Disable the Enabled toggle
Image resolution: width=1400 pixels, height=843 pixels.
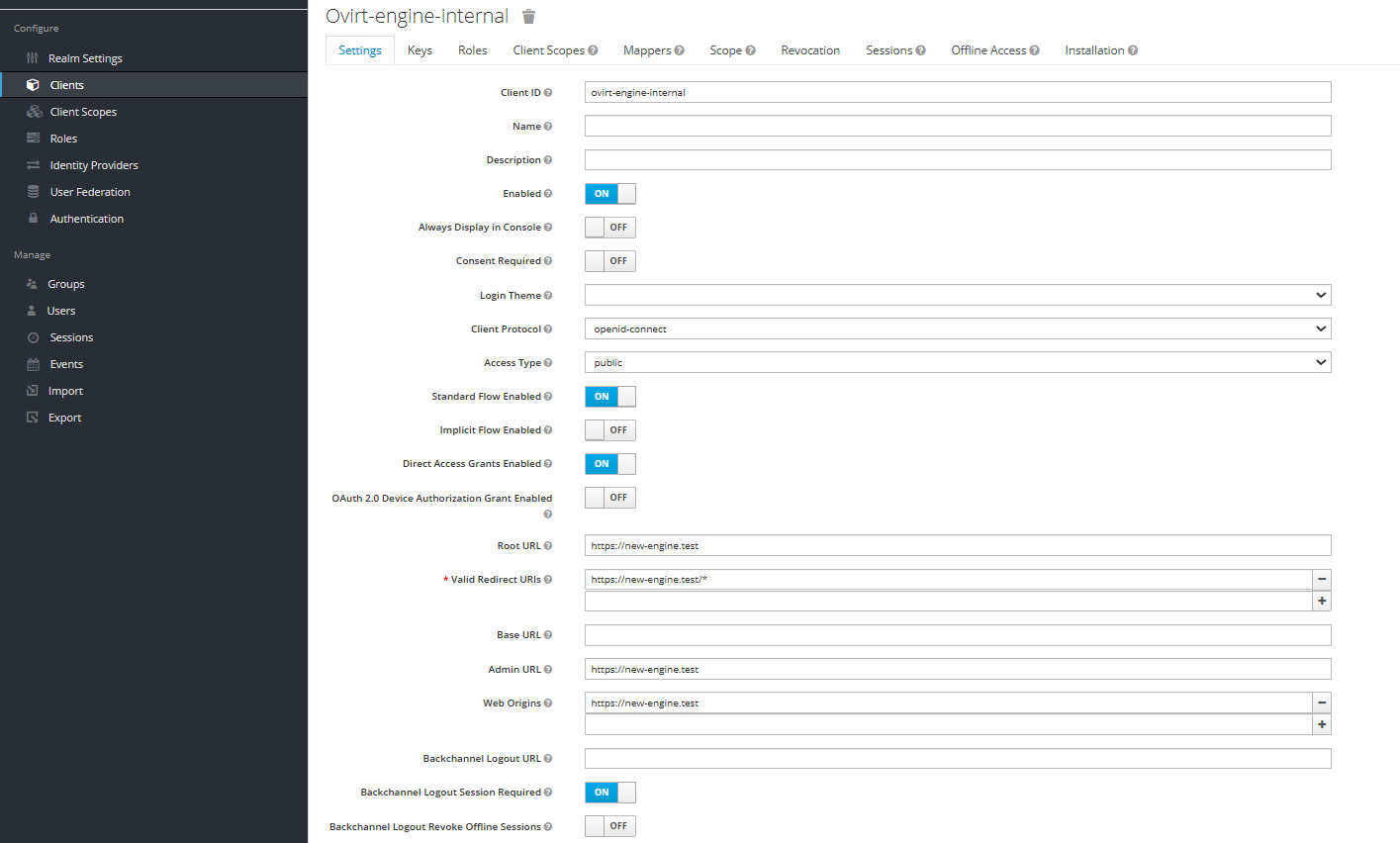click(609, 194)
